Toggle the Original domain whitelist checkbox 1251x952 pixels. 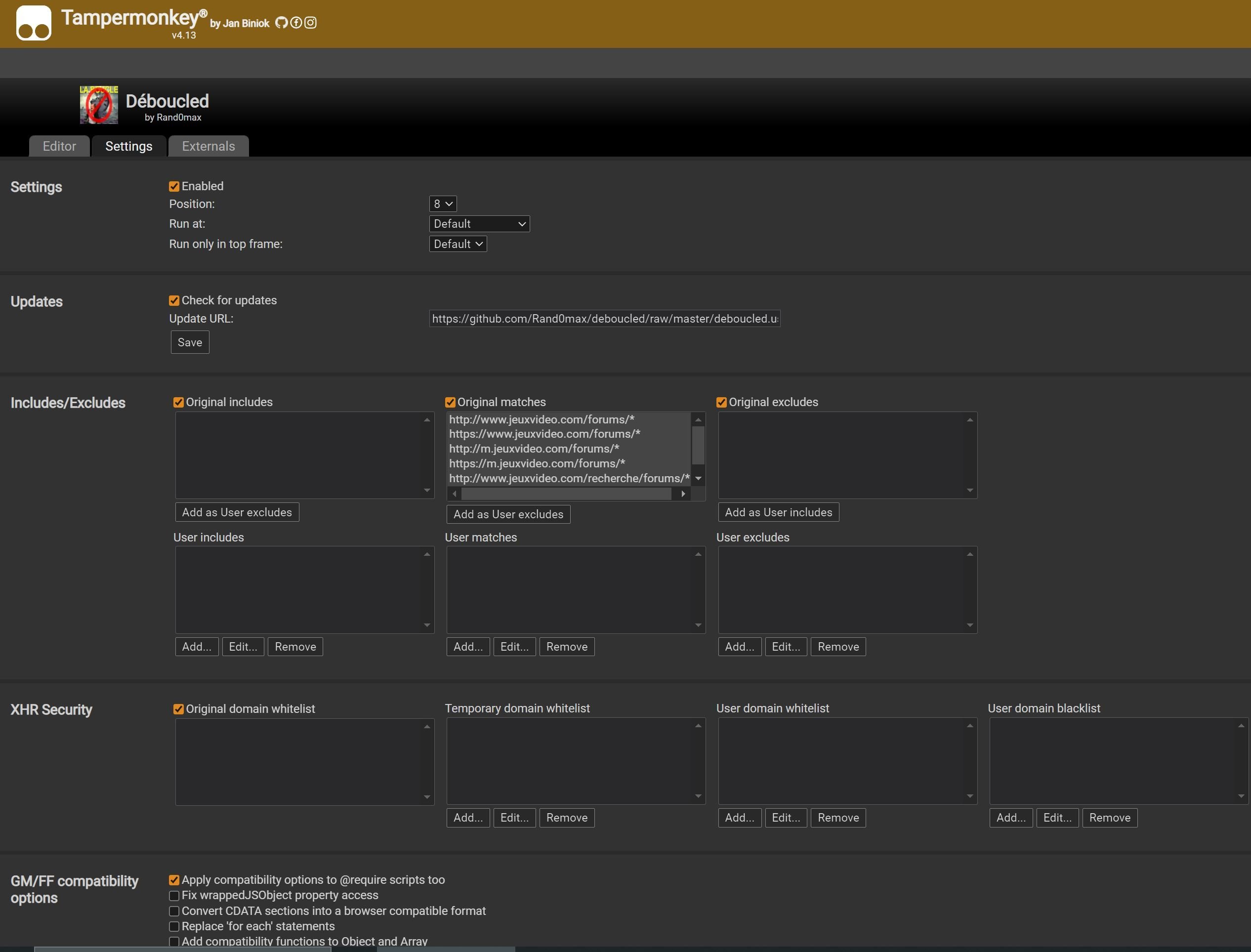178,709
